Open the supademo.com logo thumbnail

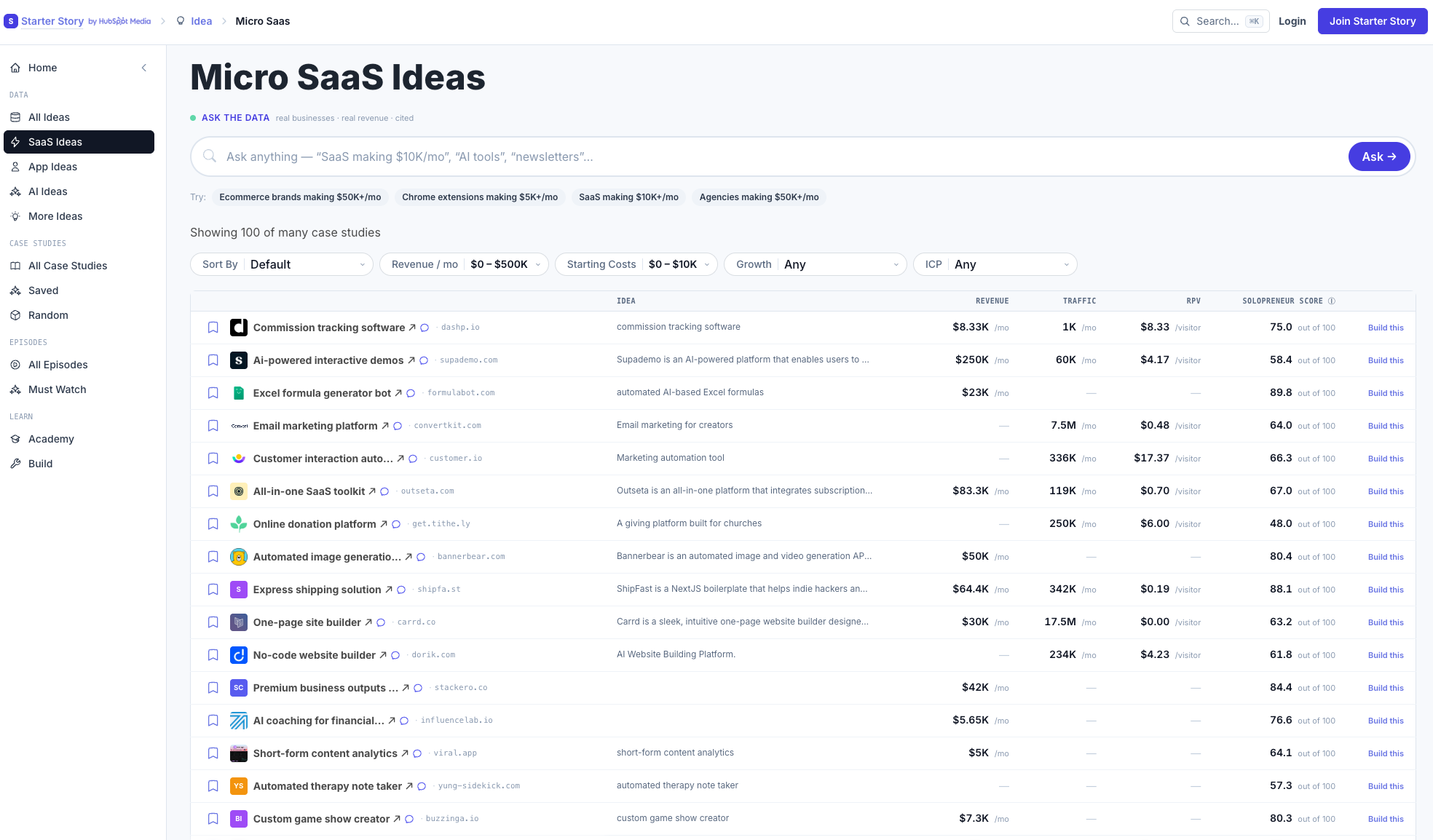coord(239,360)
